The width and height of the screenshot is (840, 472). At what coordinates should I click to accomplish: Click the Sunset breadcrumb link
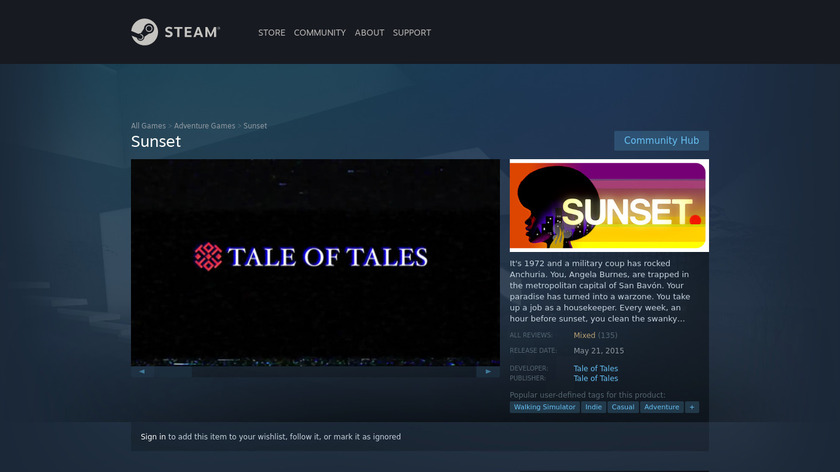click(x=255, y=126)
